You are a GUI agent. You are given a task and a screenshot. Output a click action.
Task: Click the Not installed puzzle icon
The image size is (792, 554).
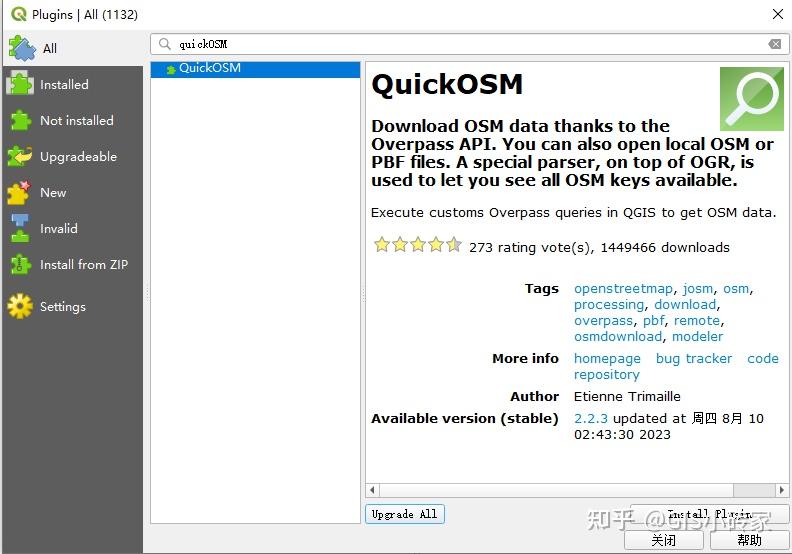pyautogui.click(x=20, y=120)
